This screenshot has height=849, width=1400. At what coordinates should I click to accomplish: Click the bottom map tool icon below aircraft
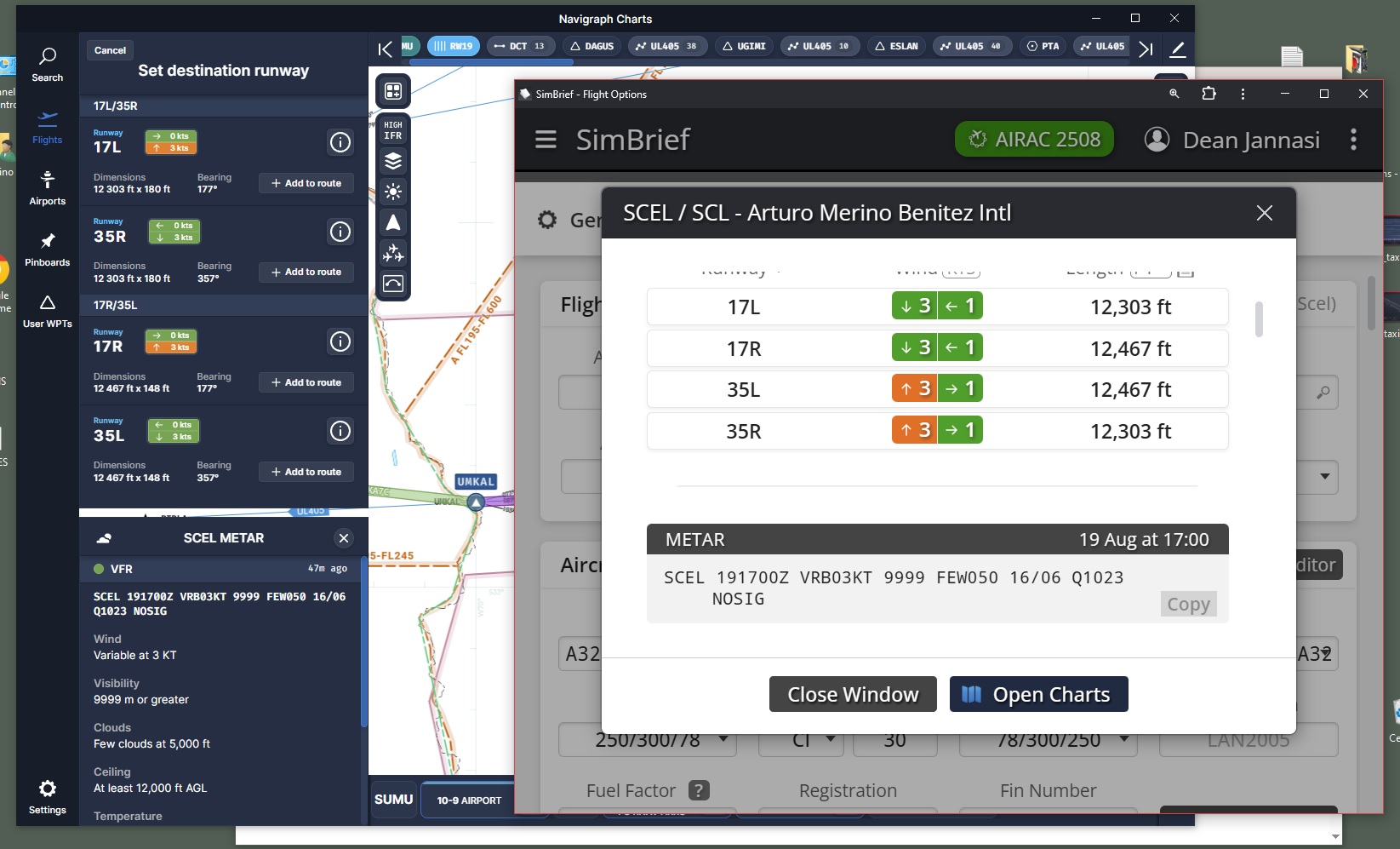point(393,284)
